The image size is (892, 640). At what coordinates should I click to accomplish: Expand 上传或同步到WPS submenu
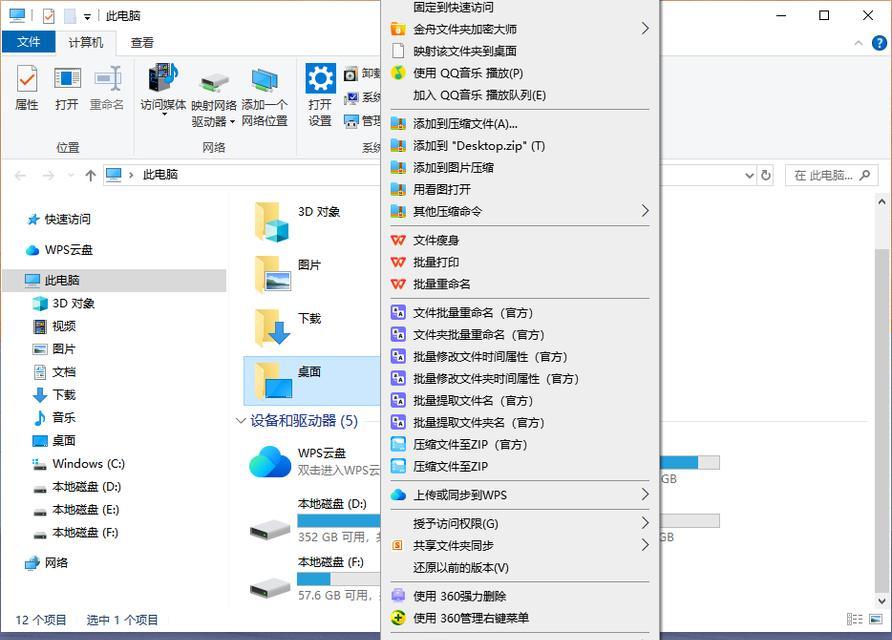pyautogui.click(x=645, y=494)
